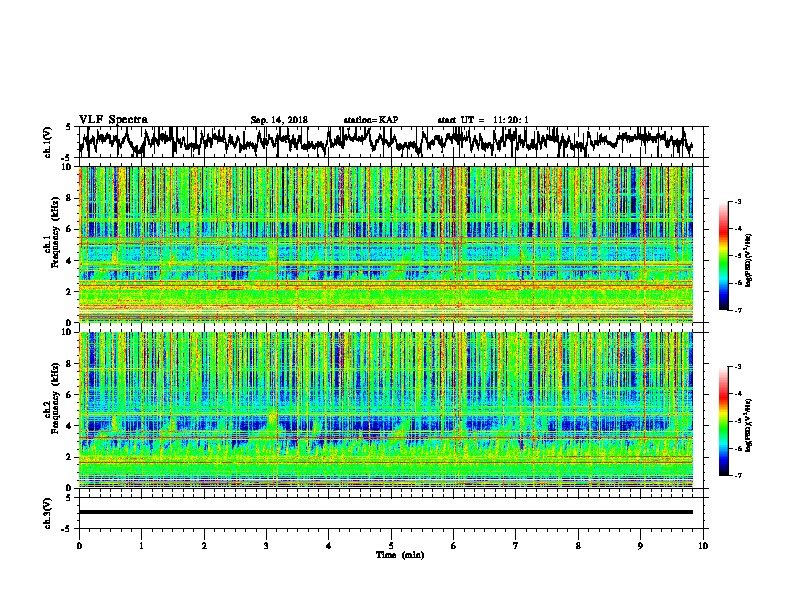Viewport: 792px width, 612px height.
Task: Click the ch.2 colorbar log(PSD) unit label
Action: (x=749, y=425)
